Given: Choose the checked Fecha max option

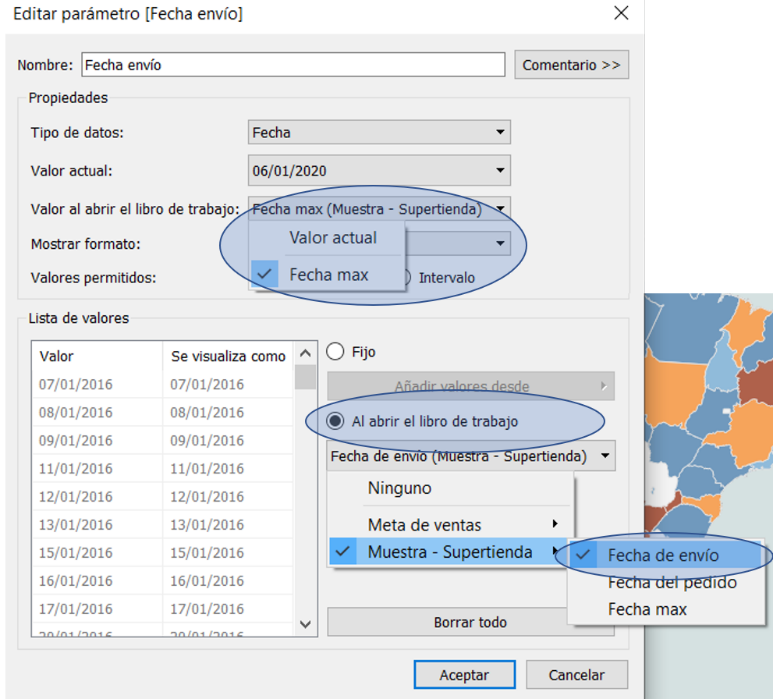Looking at the screenshot, I should pos(328,275).
